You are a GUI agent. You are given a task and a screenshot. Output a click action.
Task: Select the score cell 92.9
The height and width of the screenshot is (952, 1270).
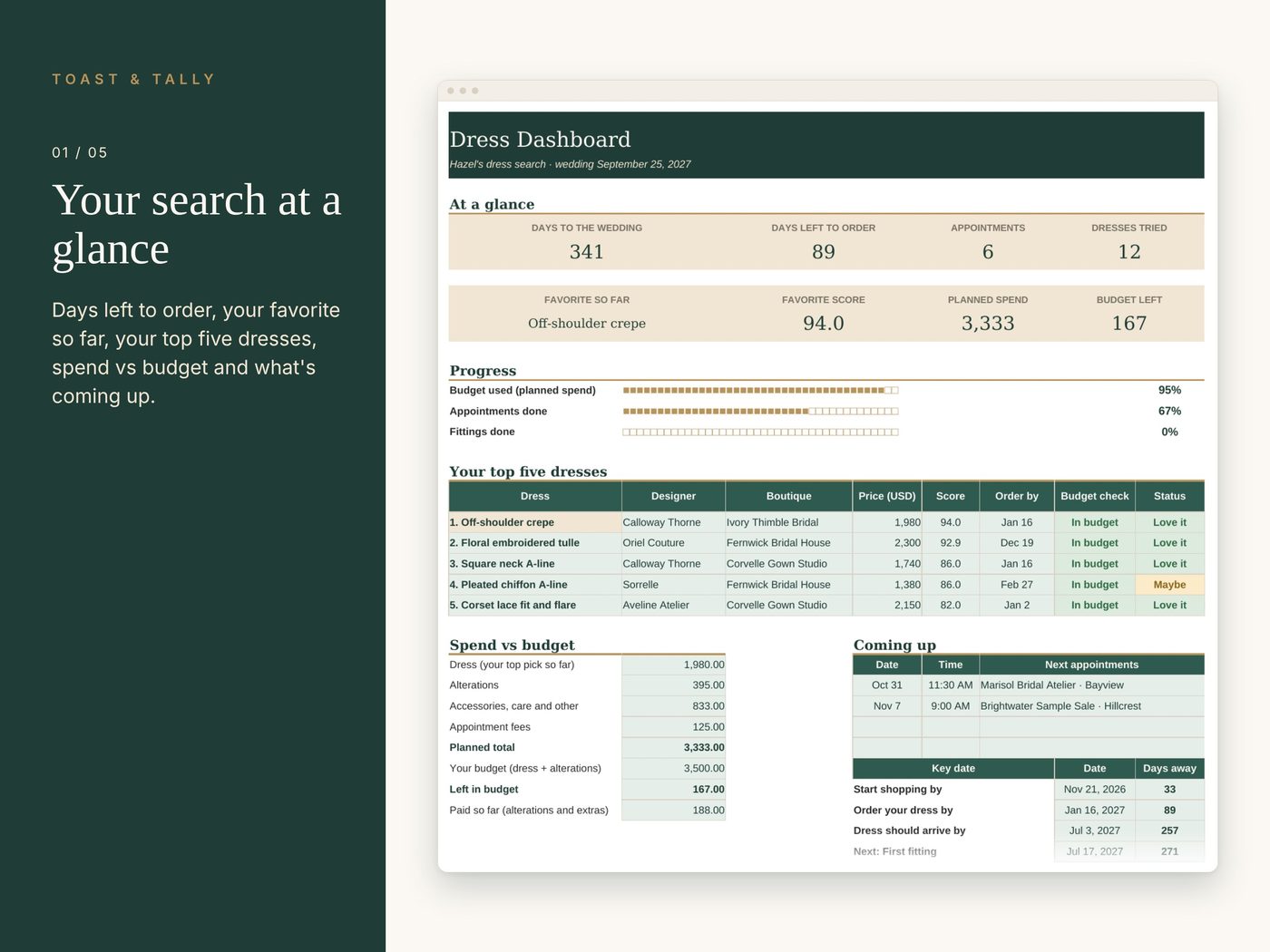951,543
